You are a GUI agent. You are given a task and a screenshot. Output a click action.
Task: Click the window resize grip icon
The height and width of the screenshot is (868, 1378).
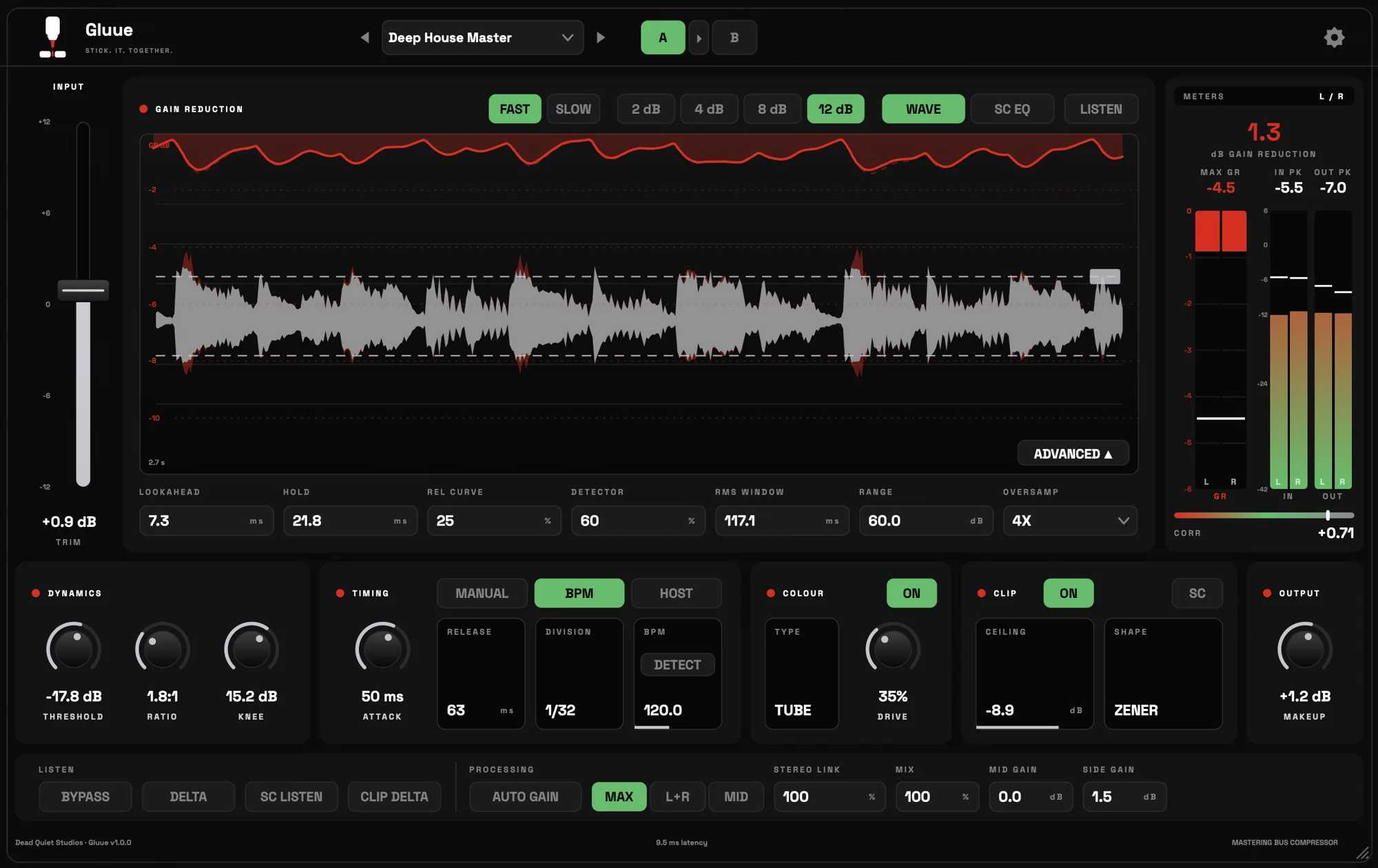[1362, 854]
